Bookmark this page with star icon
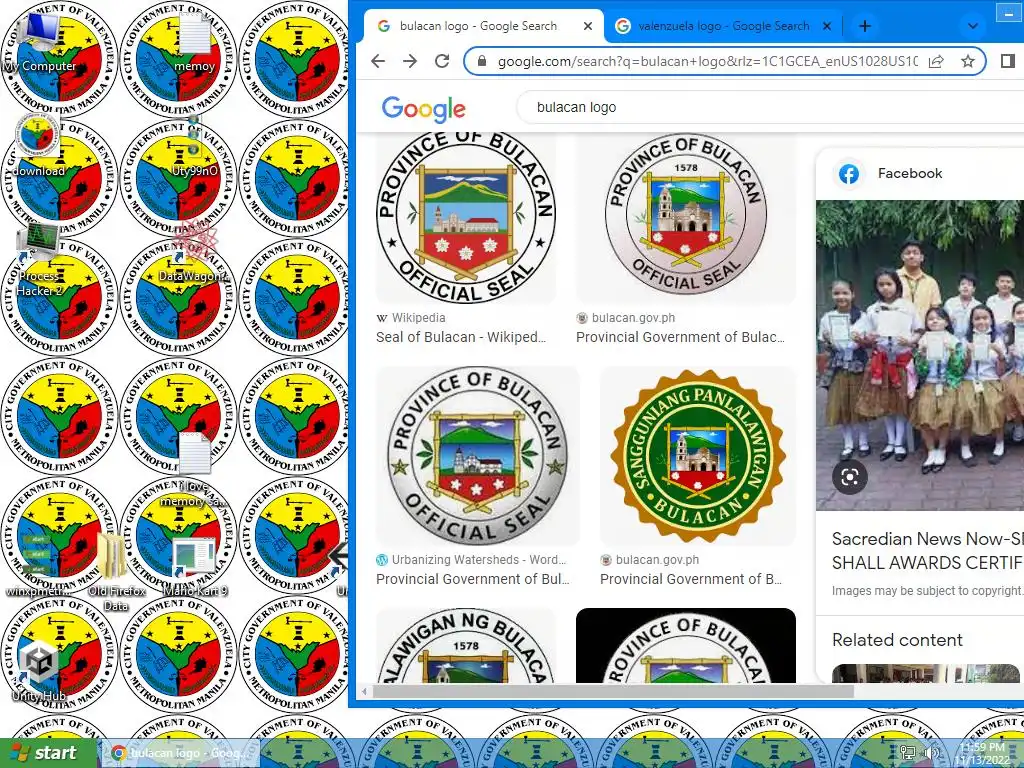This screenshot has width=1024, height=768. pyautogui.click(x=968, y=61)
